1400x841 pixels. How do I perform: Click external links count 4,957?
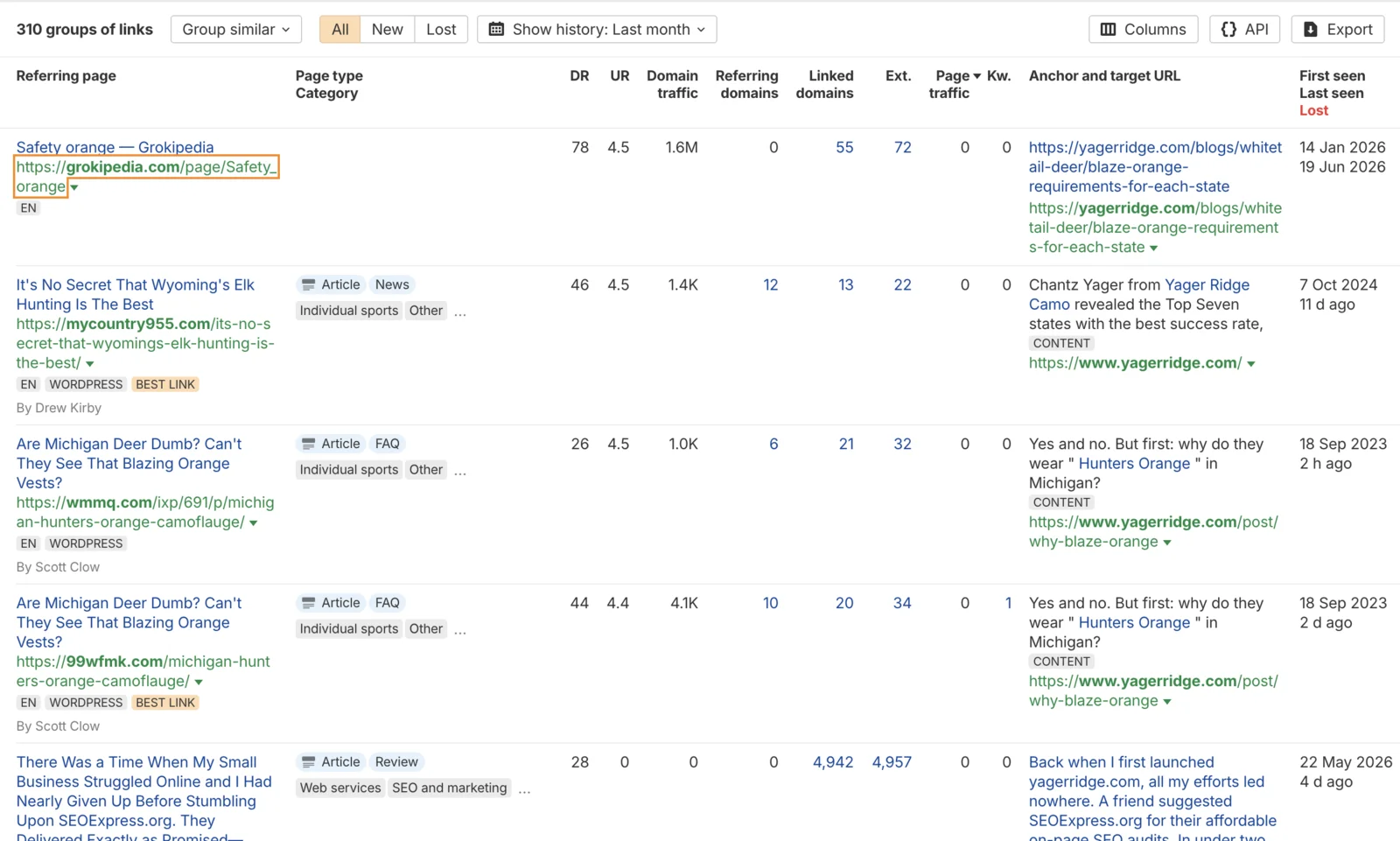[x=892, y=762]
